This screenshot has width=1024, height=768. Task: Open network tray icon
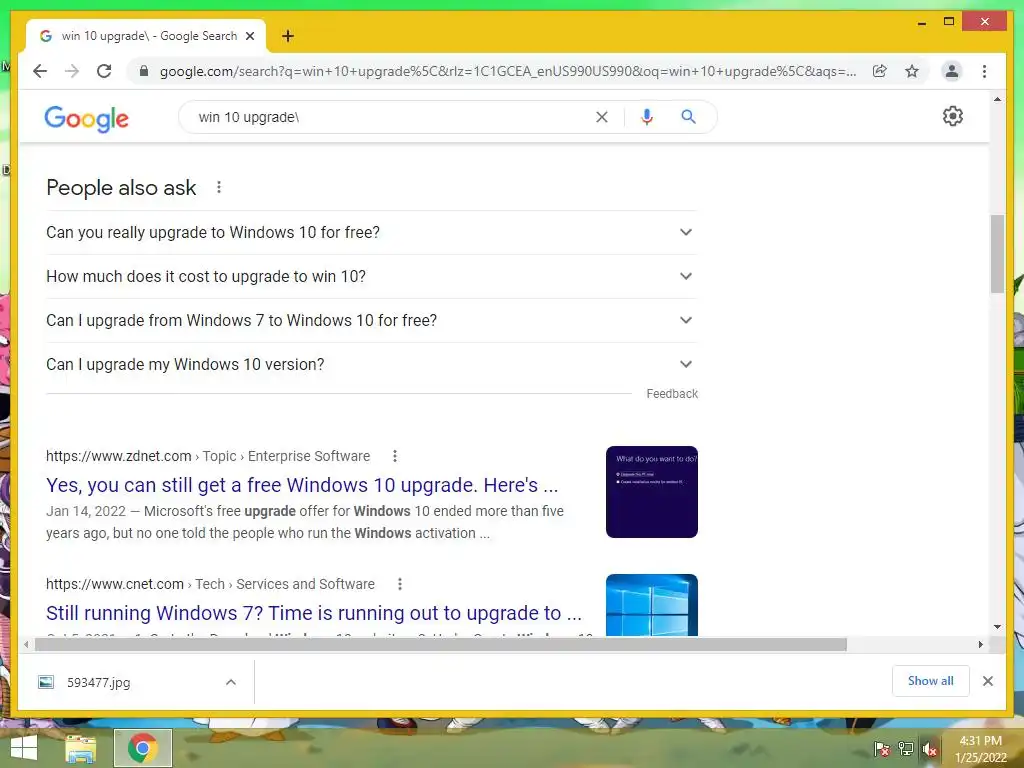click(x=906, y=749)
